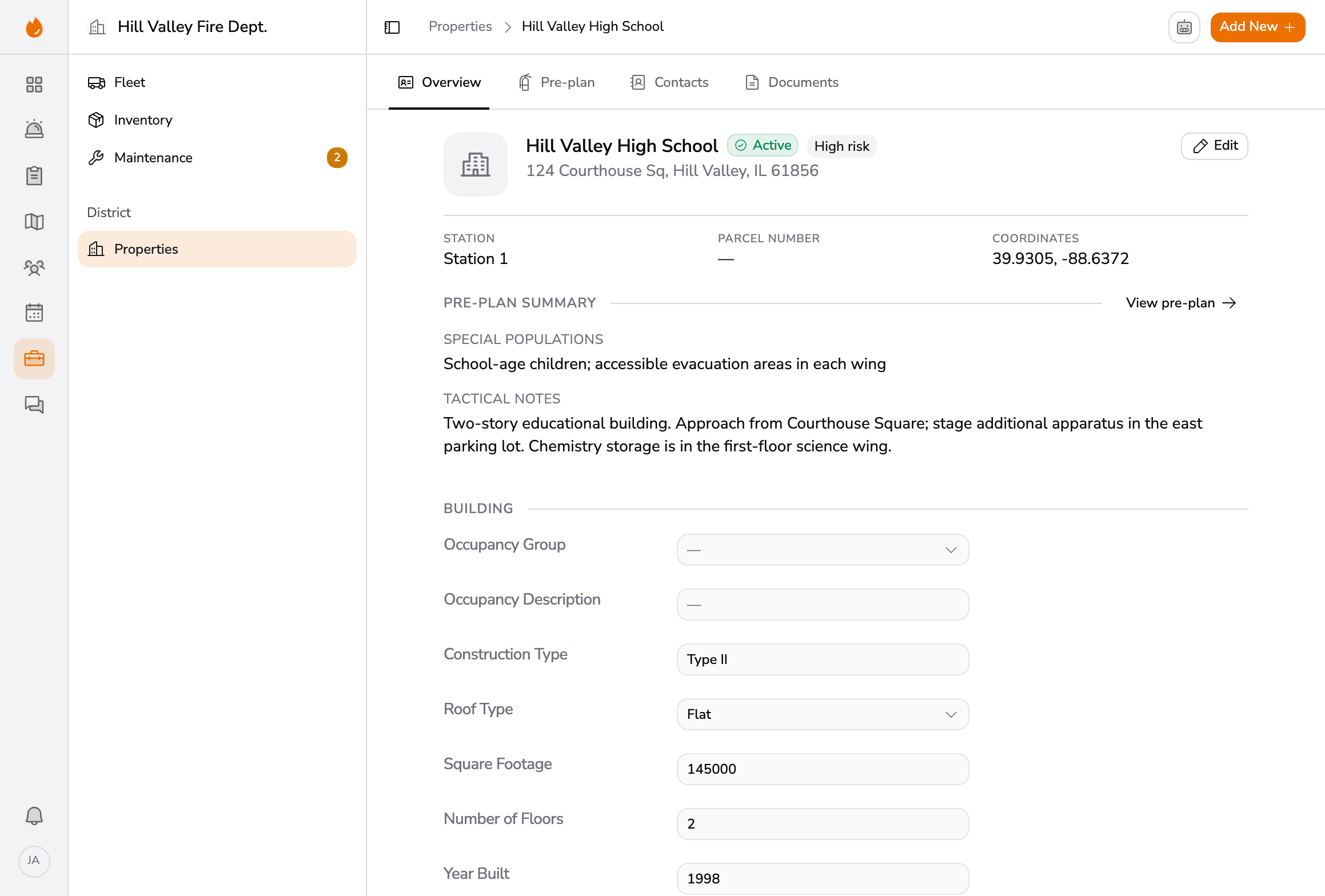Click the Construction Type field

coord(823,659)
